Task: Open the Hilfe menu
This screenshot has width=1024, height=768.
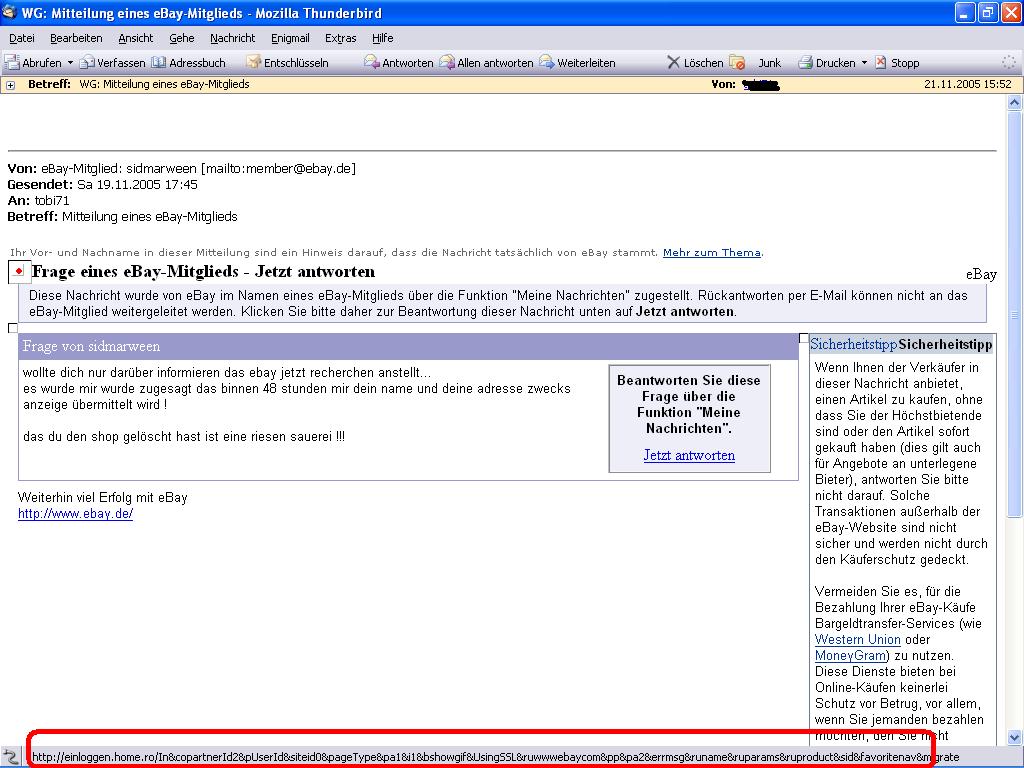Action: point(383,38)
